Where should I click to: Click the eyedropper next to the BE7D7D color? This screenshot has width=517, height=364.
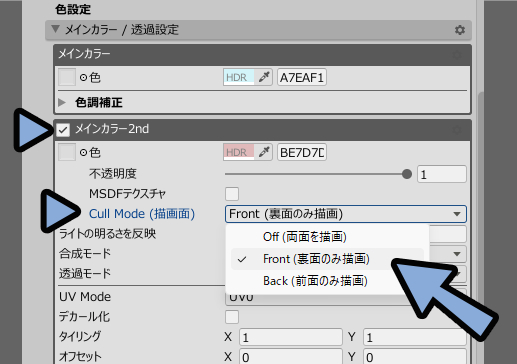tap(264, 152)
